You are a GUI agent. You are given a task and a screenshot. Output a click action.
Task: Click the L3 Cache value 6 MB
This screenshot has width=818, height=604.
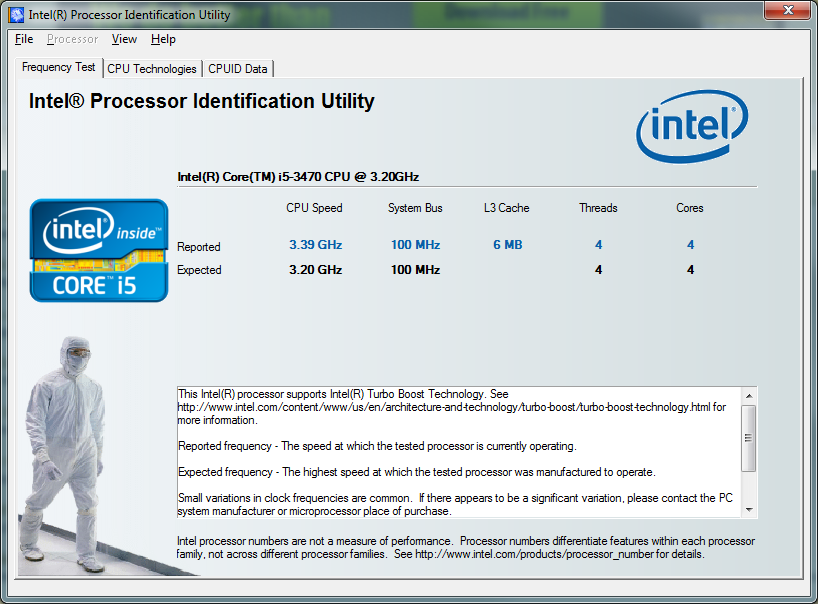508,245
